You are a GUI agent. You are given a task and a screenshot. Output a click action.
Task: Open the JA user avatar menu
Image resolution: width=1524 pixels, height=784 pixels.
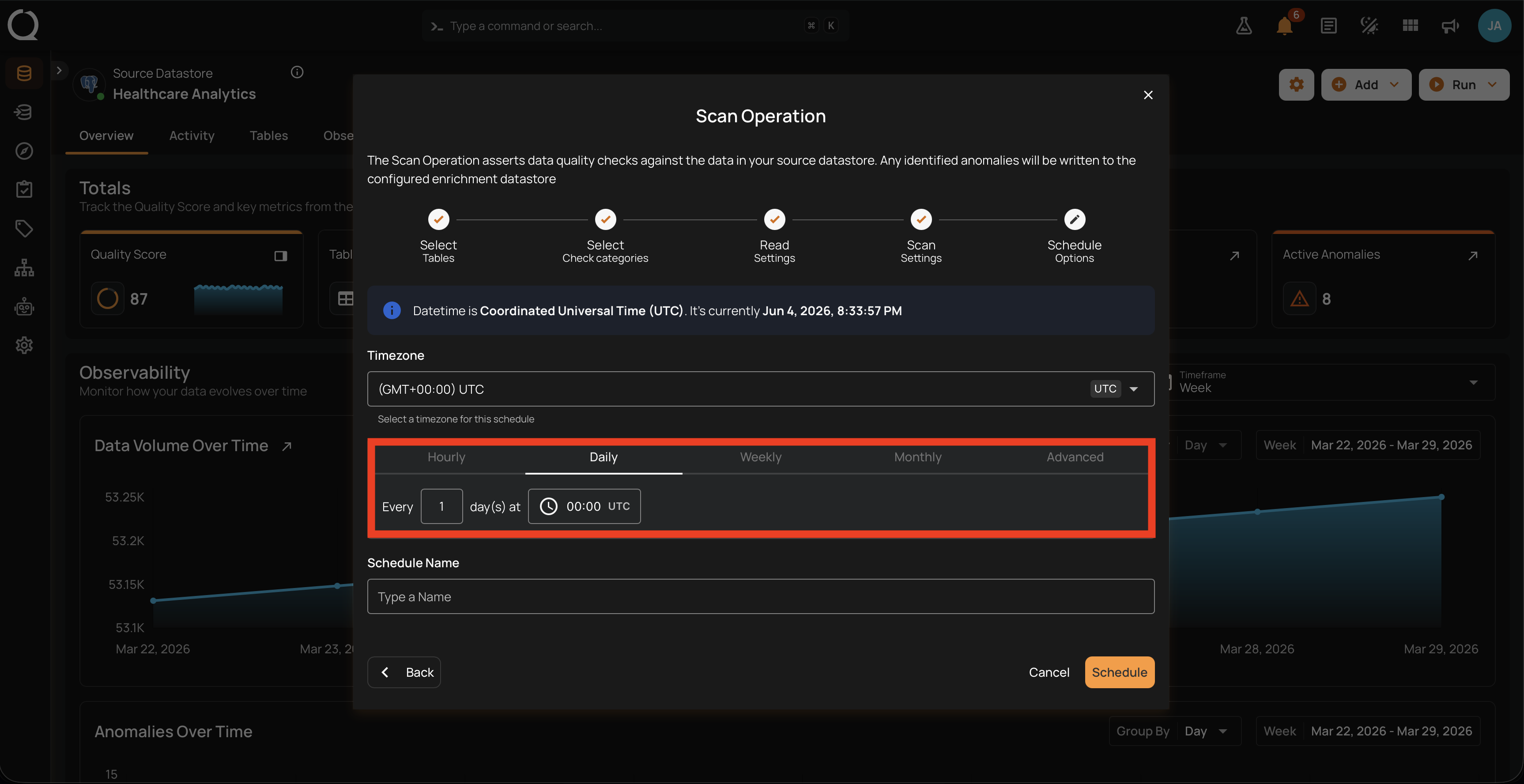1494,26
